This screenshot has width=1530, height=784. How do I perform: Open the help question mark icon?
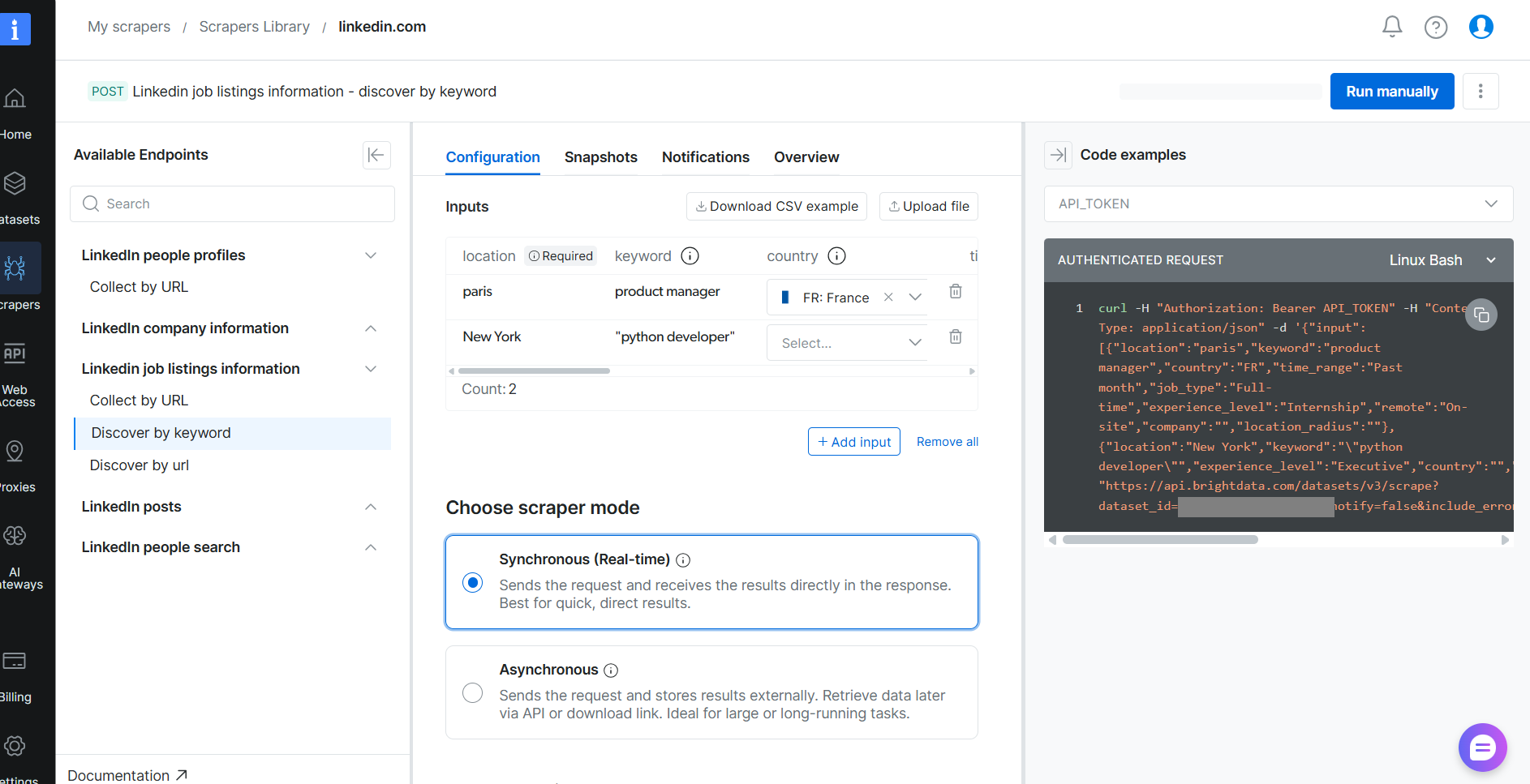pyautogui.click(x=1436, y=28)
